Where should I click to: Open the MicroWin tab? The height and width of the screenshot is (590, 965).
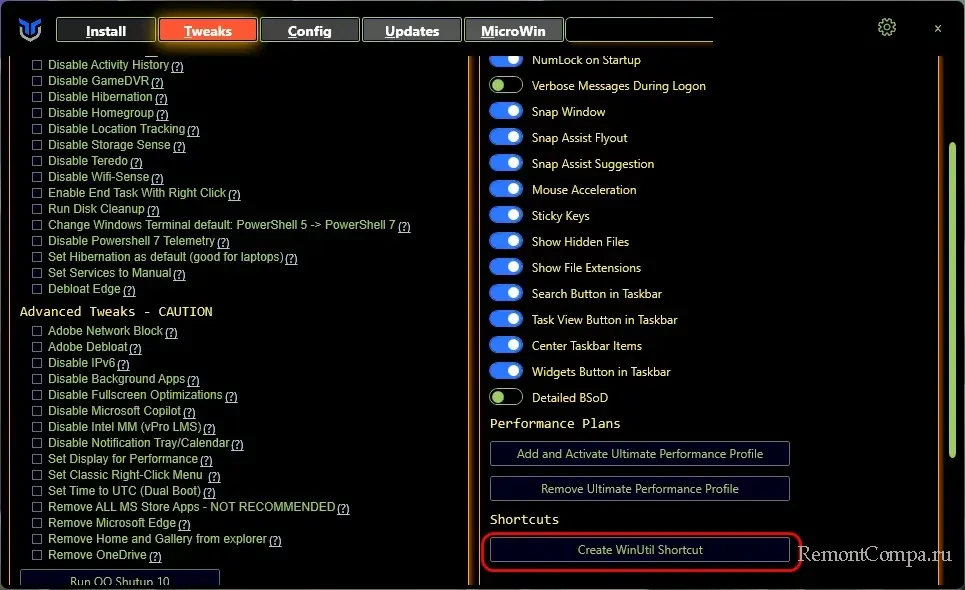pos(513,30)
